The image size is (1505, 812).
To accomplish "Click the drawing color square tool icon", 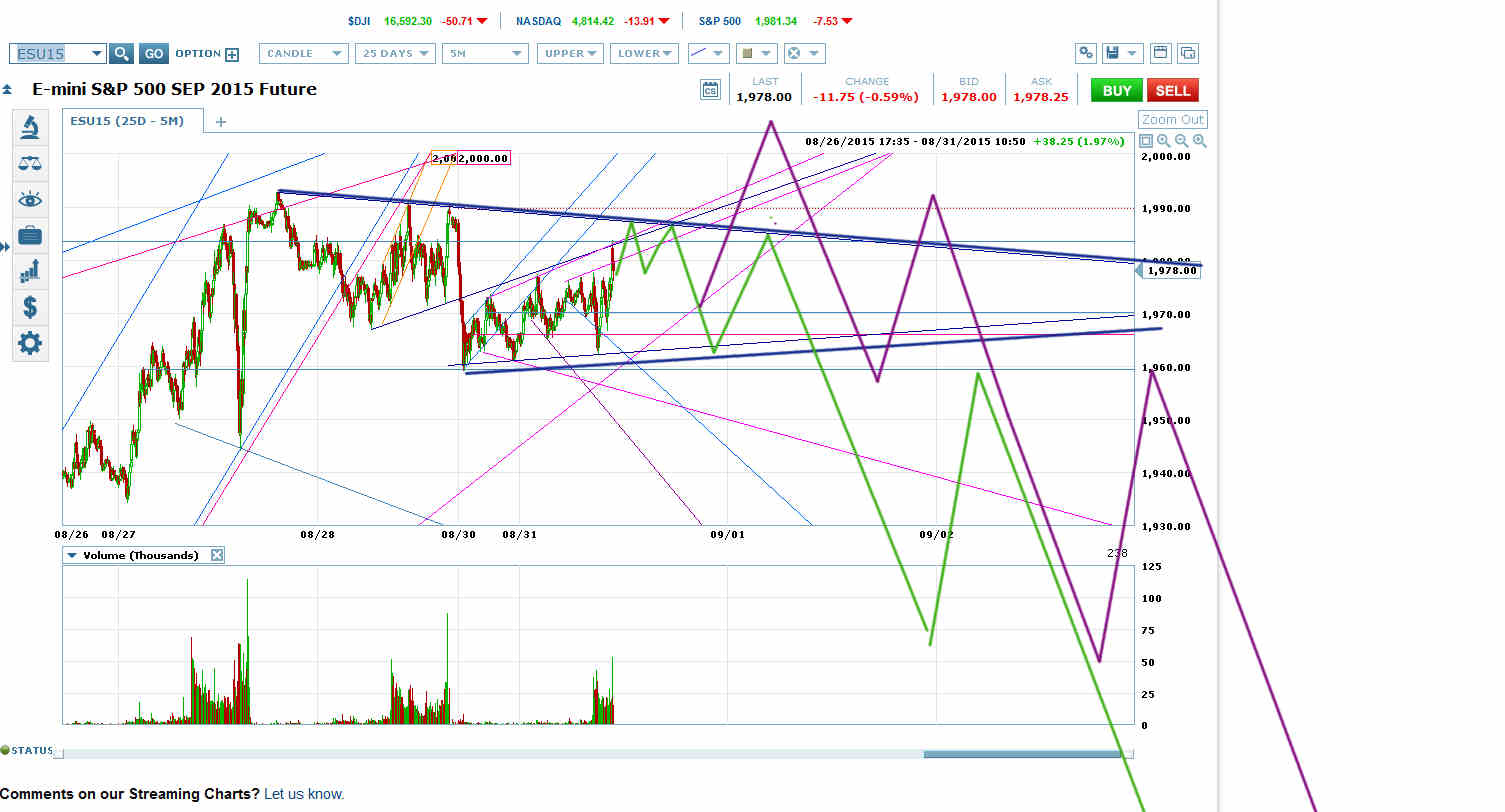I will click(x=746, y=54).
